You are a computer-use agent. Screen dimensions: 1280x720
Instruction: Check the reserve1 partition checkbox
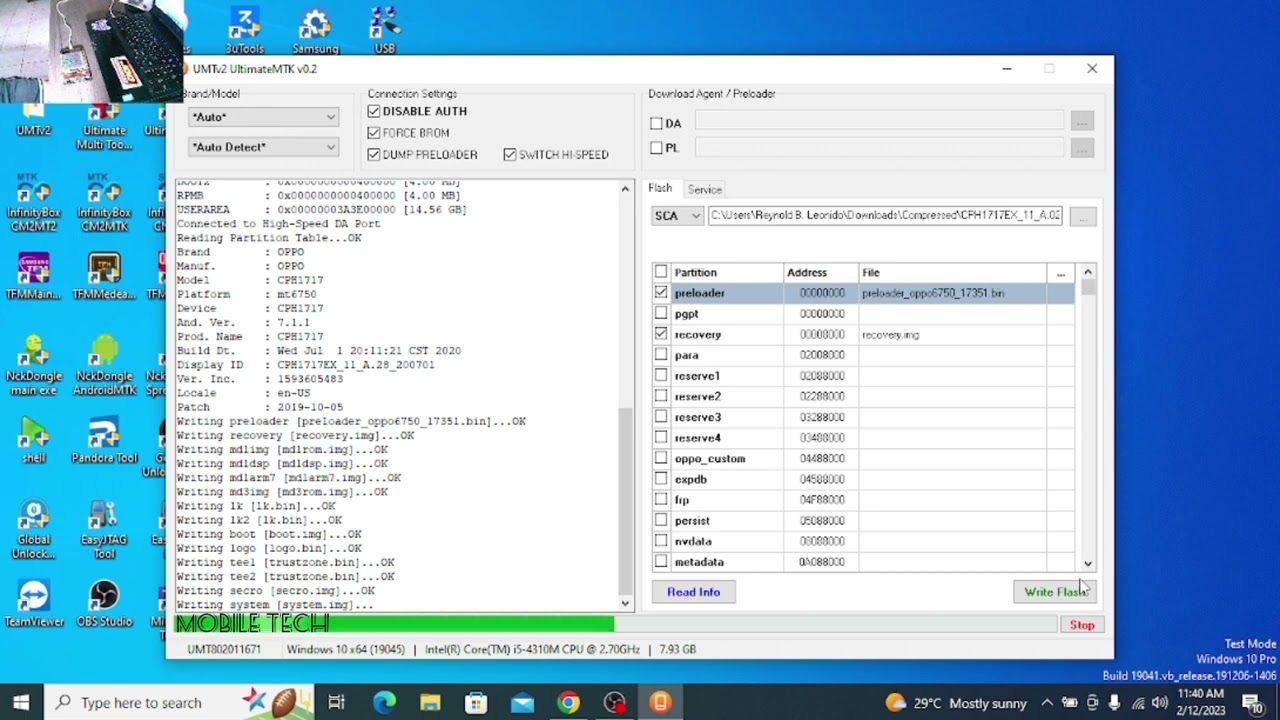tap(661, 376)
